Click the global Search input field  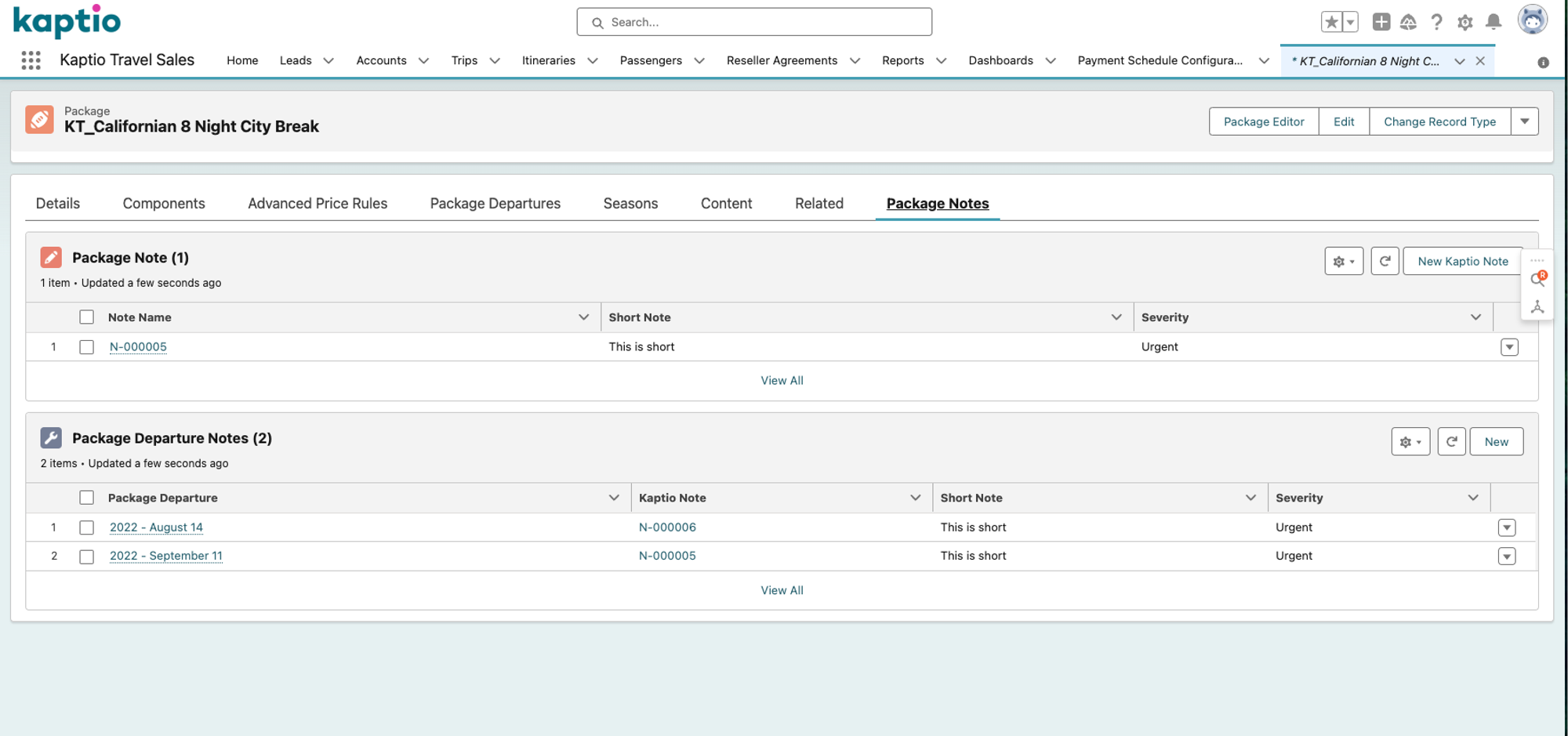tap(754, 22)
